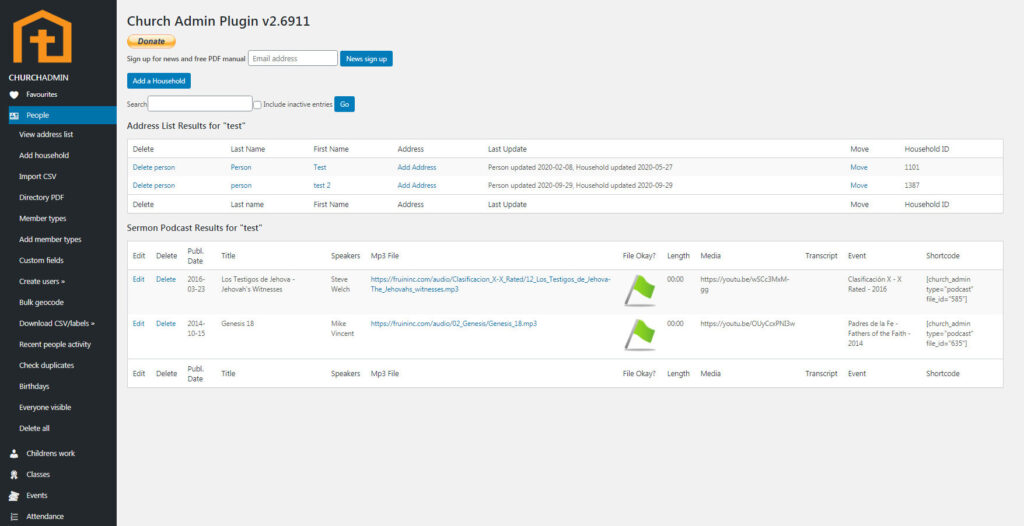The width and height of the screenshot is (1024, 526).
Task: Open the Birthdays sidebar item
Action: pyautogui.click(x=34, y=387)
